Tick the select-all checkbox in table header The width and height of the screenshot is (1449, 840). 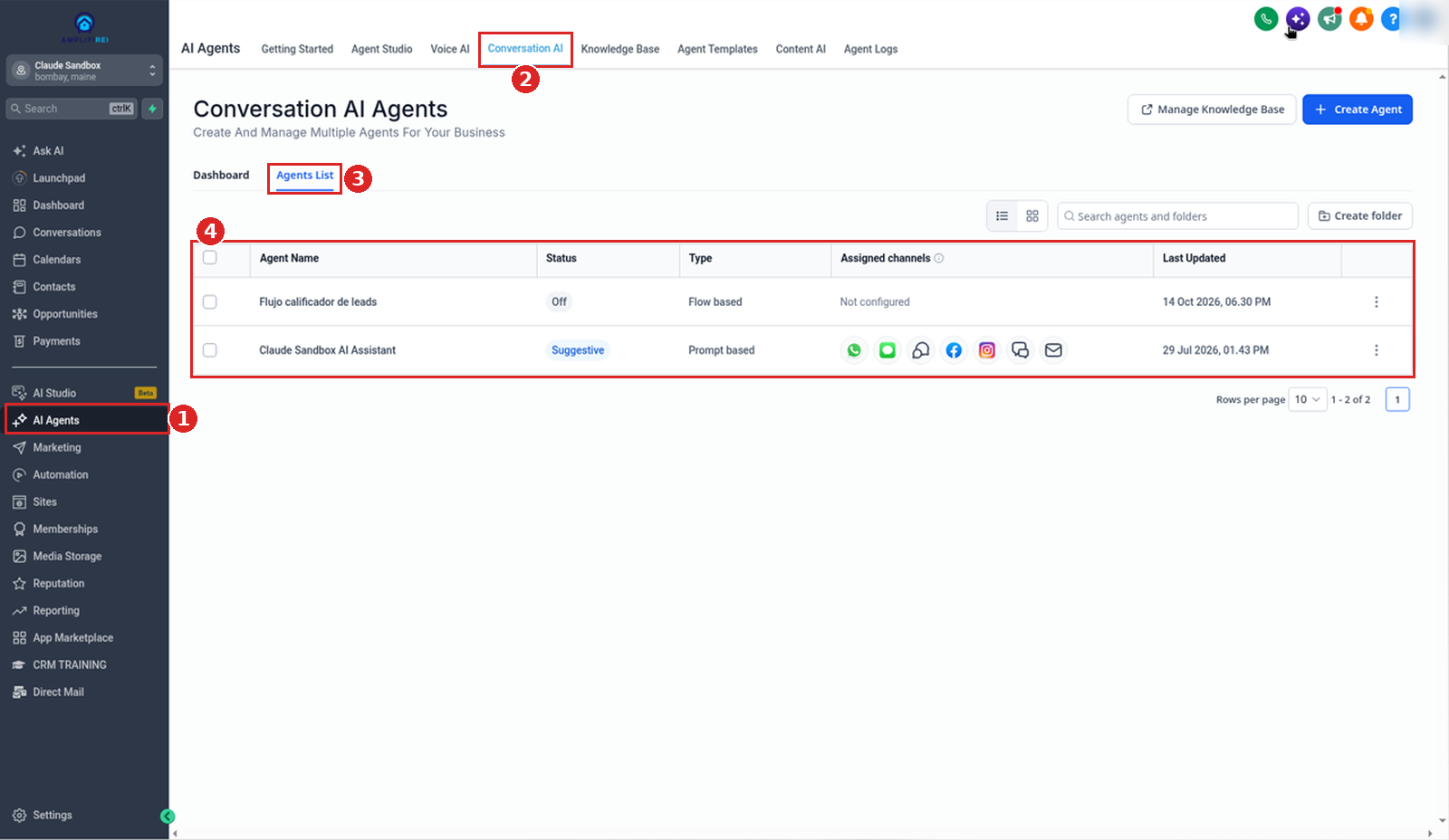pyautogui.click(x=210, y=258)
